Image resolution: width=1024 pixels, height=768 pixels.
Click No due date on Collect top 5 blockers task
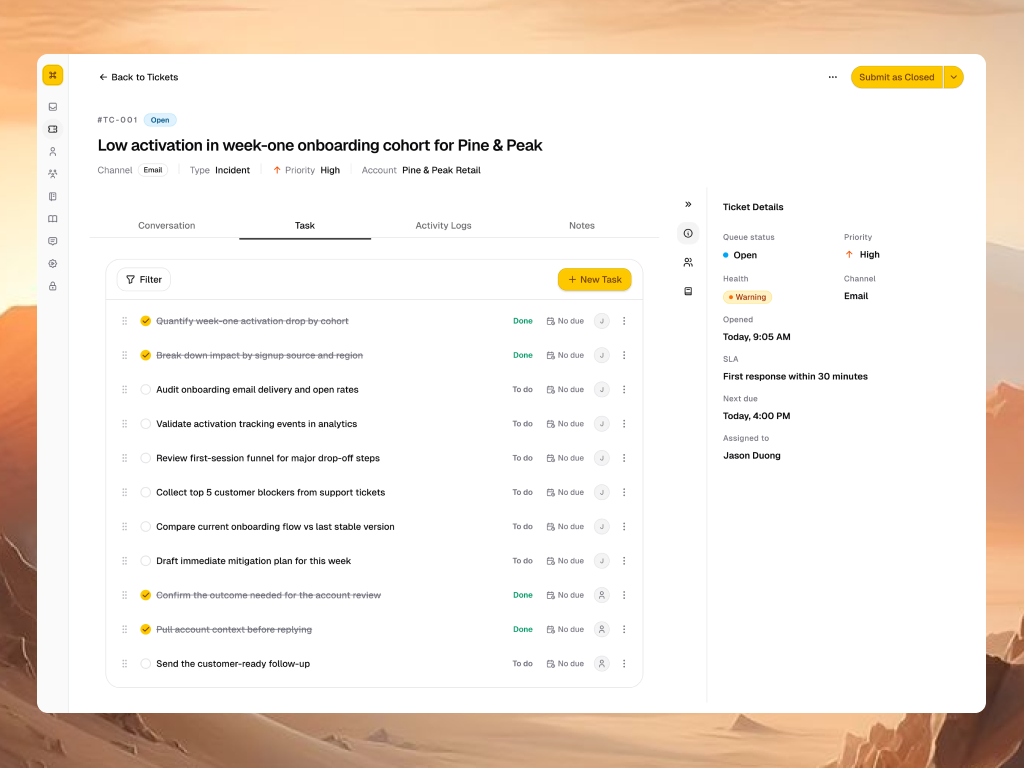click(x=566, y=492)
